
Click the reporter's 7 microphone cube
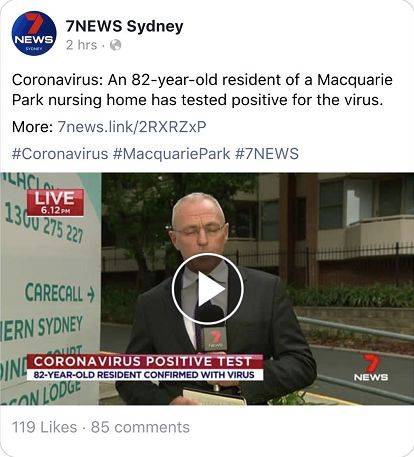tap(213, 339)
